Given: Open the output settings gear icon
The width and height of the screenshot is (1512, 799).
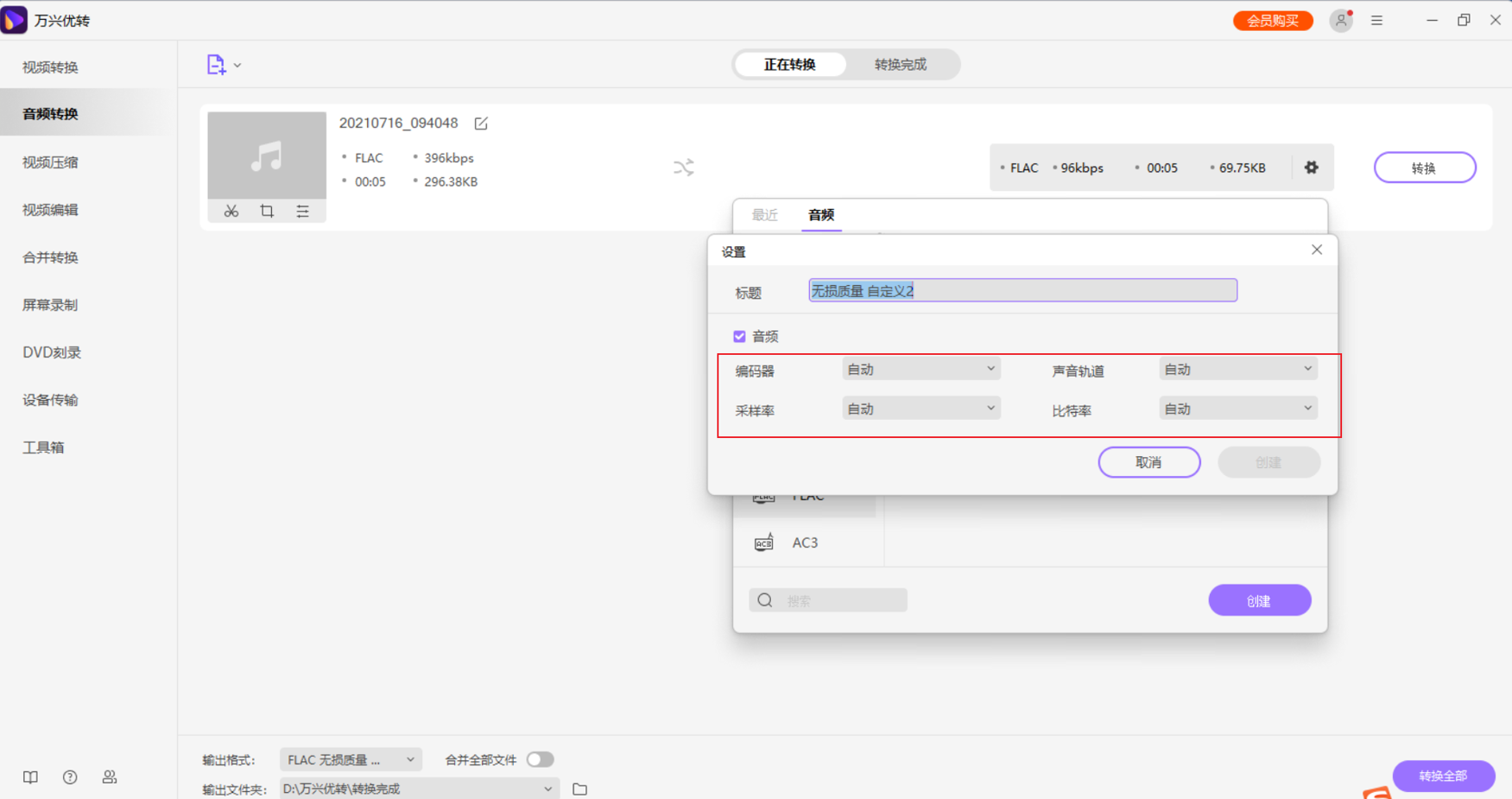Looking at the screenshot, I should coord(1311,168).
